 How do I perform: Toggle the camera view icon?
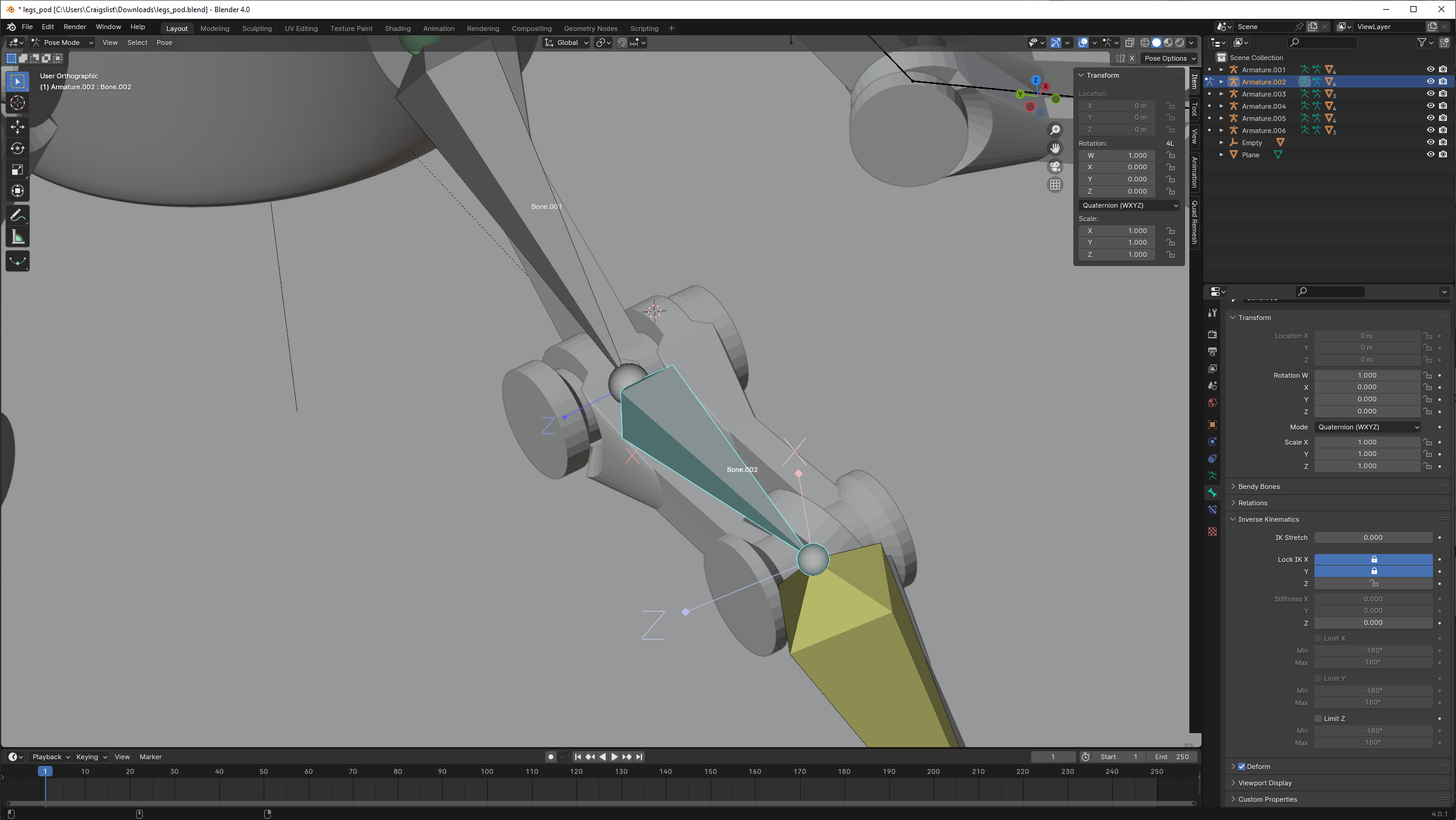pyautogui.click(x=1055, y=166)
